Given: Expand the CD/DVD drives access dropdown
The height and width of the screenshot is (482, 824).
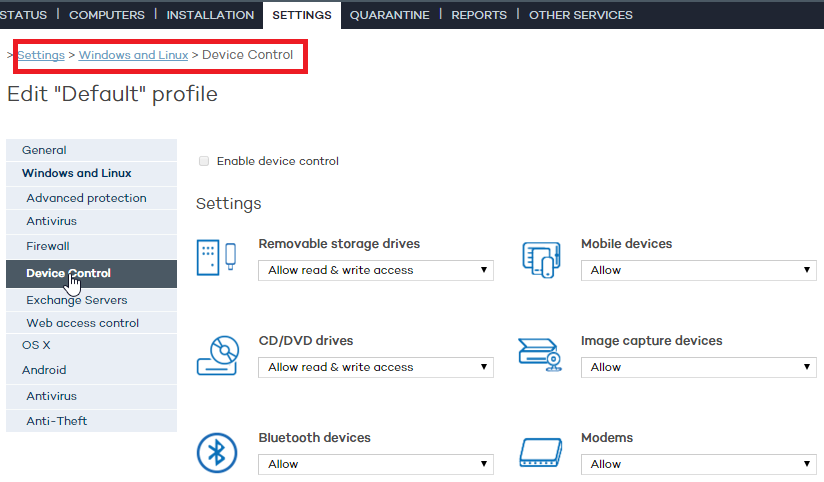Looking at the screenshot, I should click(375, 367).
